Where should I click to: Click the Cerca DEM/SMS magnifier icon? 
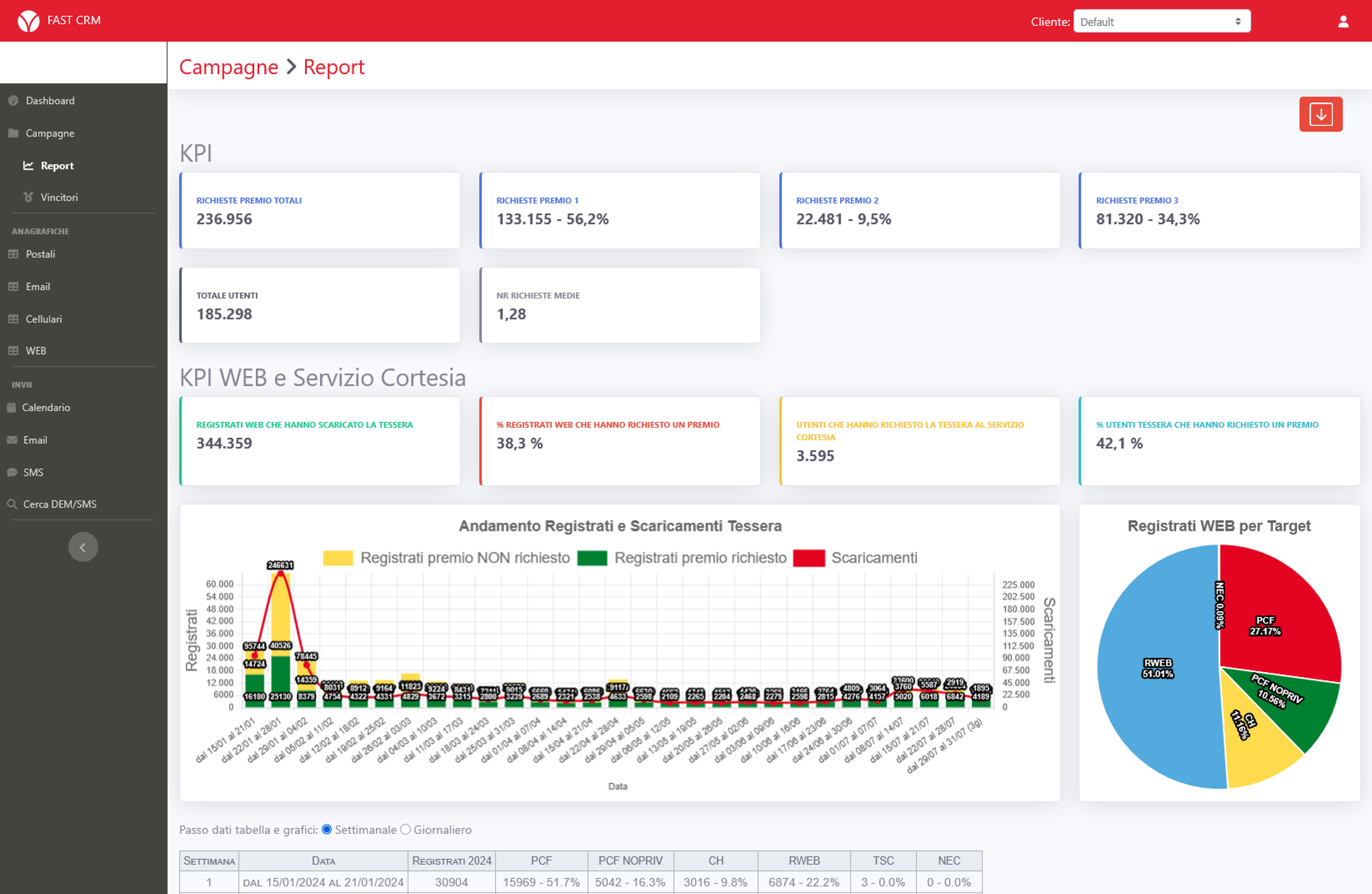click(x=12, y=504)
